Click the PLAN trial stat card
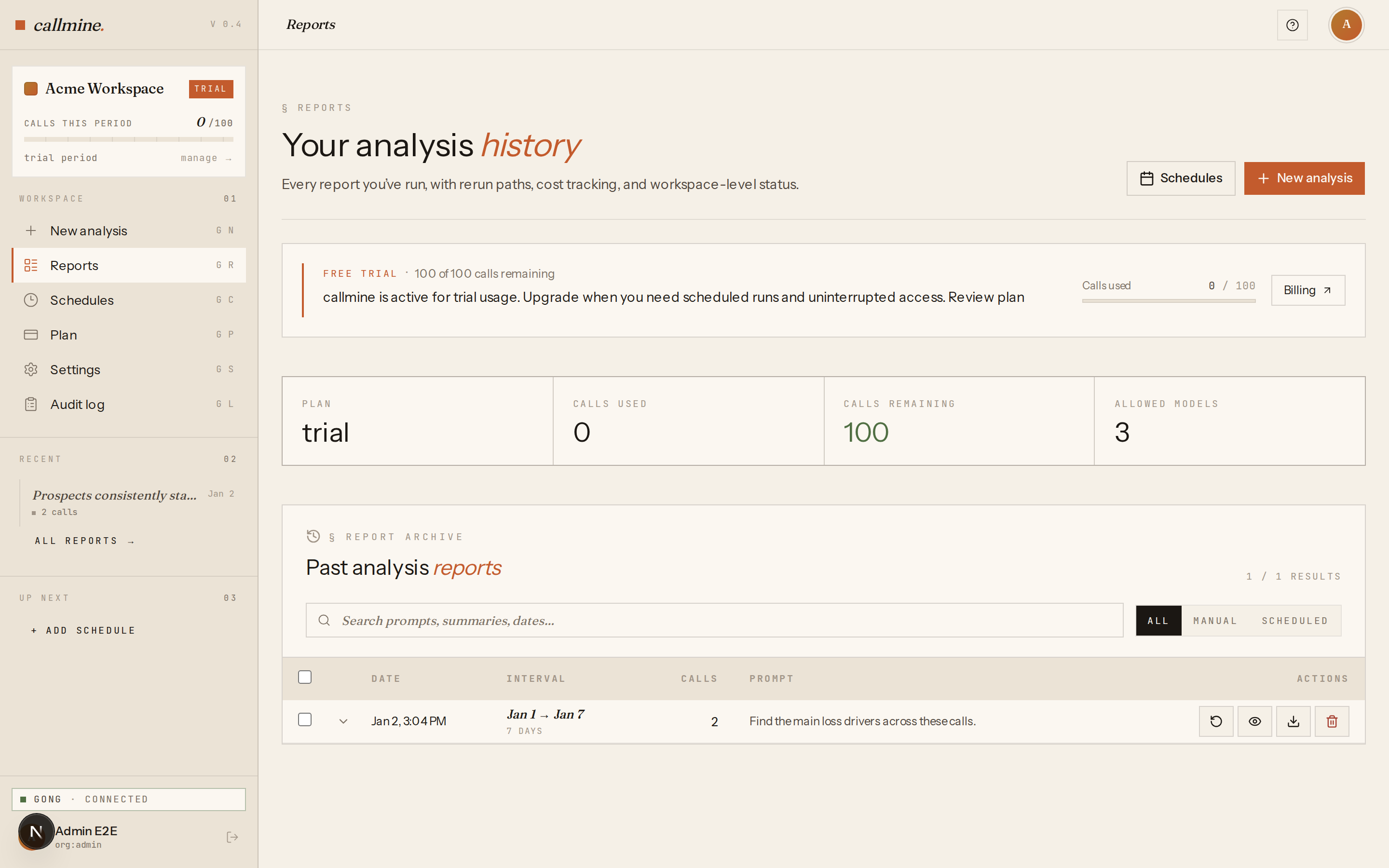This screenshot has height=868, width=1389. [x=417, y=421]
